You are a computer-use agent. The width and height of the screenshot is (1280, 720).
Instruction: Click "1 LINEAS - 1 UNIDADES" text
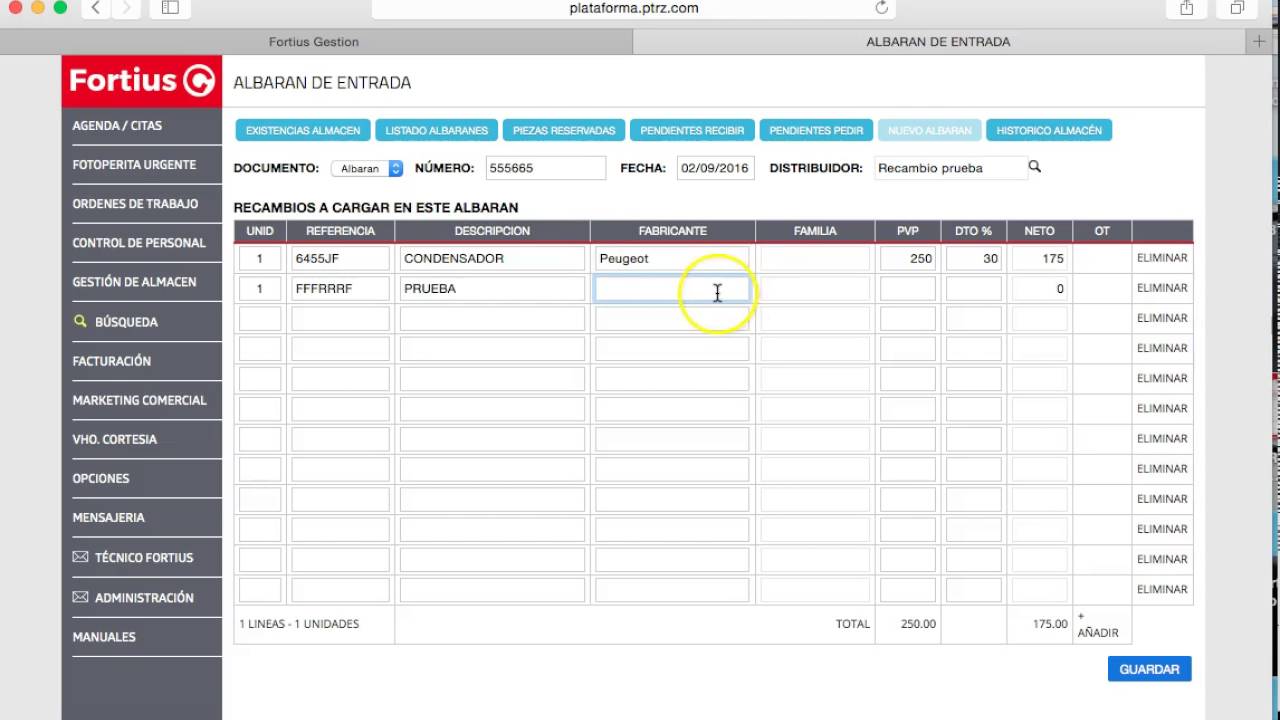click(299, 624)
